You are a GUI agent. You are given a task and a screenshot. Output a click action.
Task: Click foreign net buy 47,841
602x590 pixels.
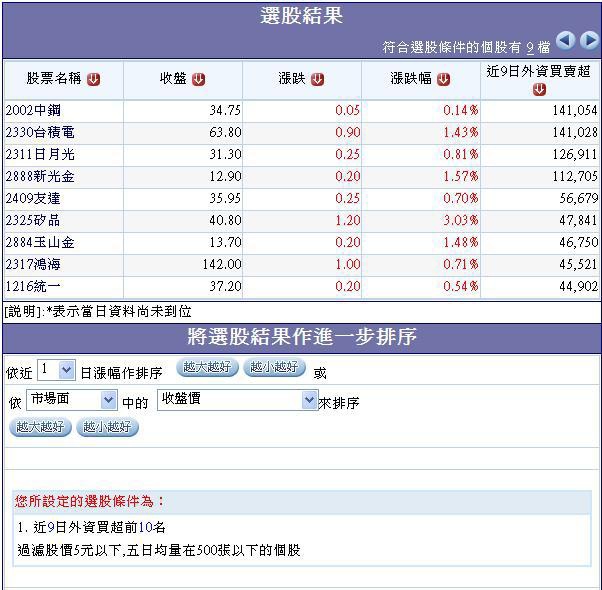(579, 220)
